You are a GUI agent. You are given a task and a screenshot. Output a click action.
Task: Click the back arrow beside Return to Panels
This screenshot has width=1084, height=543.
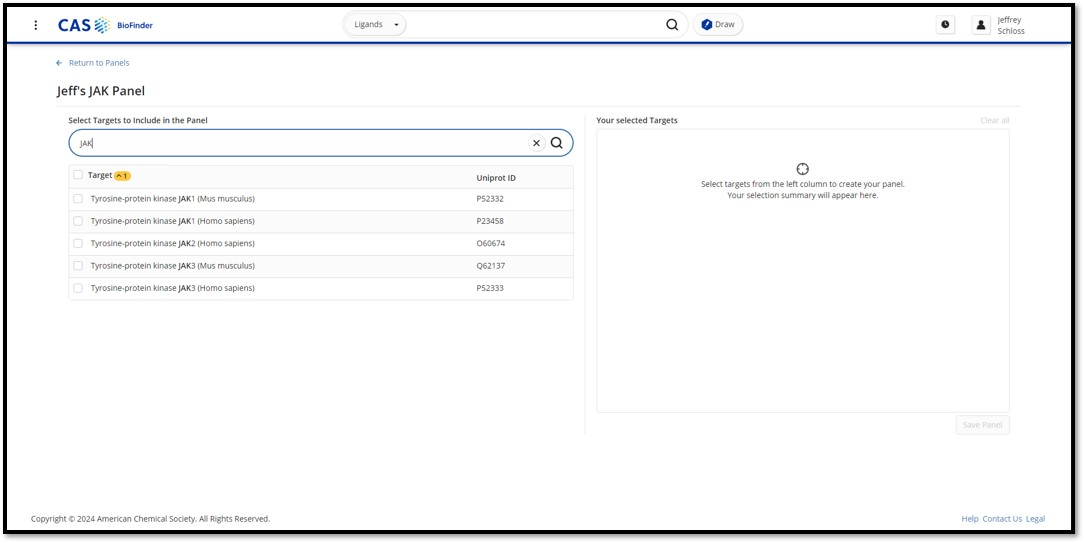point(59,63)
